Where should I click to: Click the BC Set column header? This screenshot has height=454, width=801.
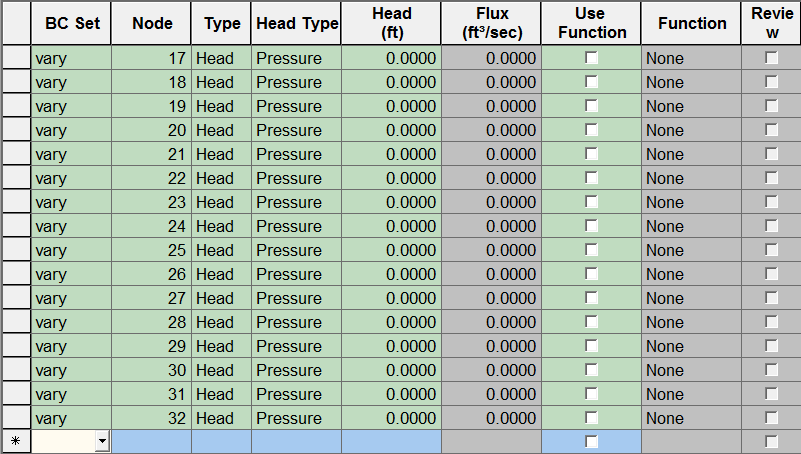pyautogui.click(x=71, y=23)
